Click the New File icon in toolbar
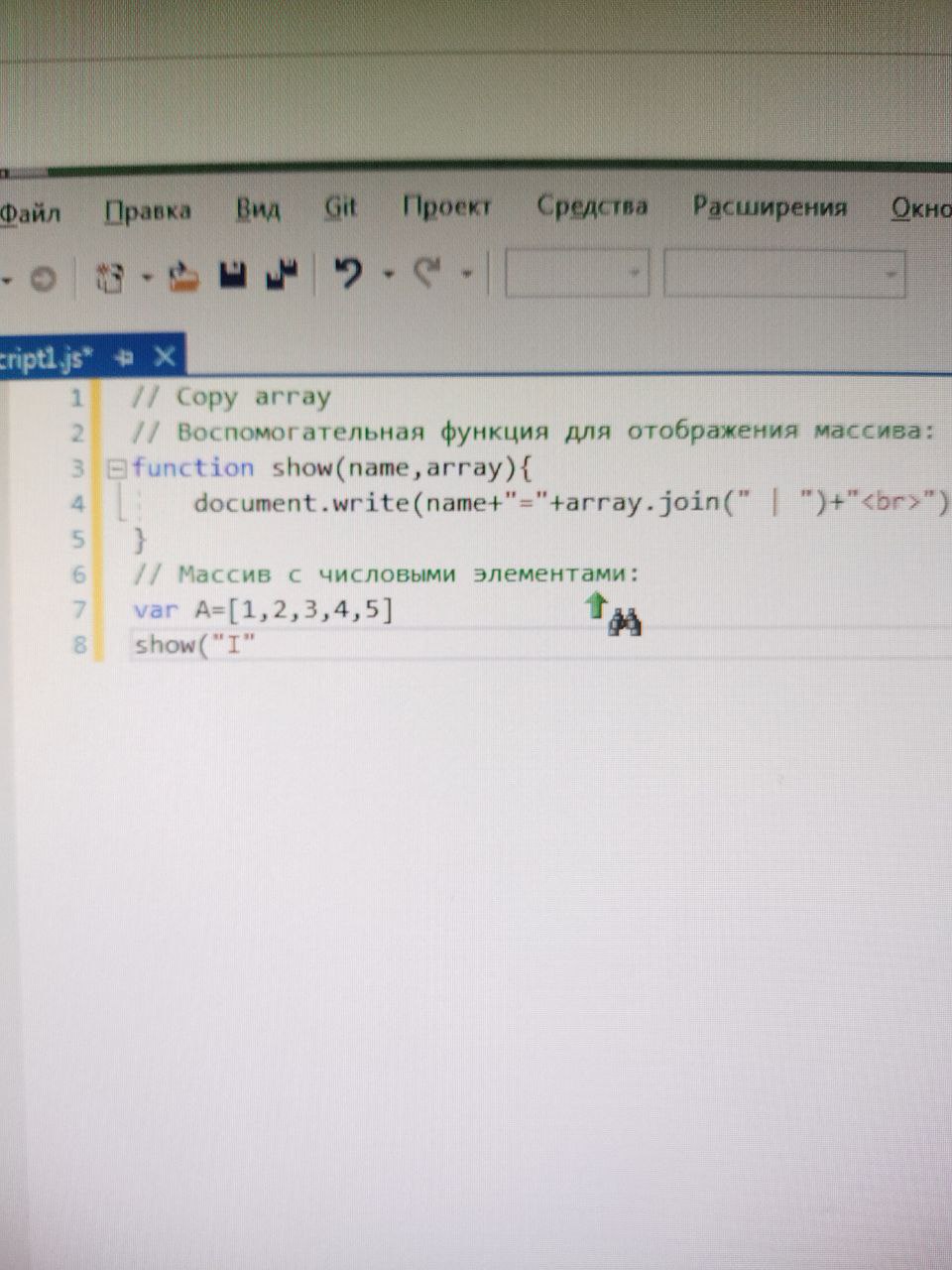The image size is (952, 1270). [x=109, y=277]
